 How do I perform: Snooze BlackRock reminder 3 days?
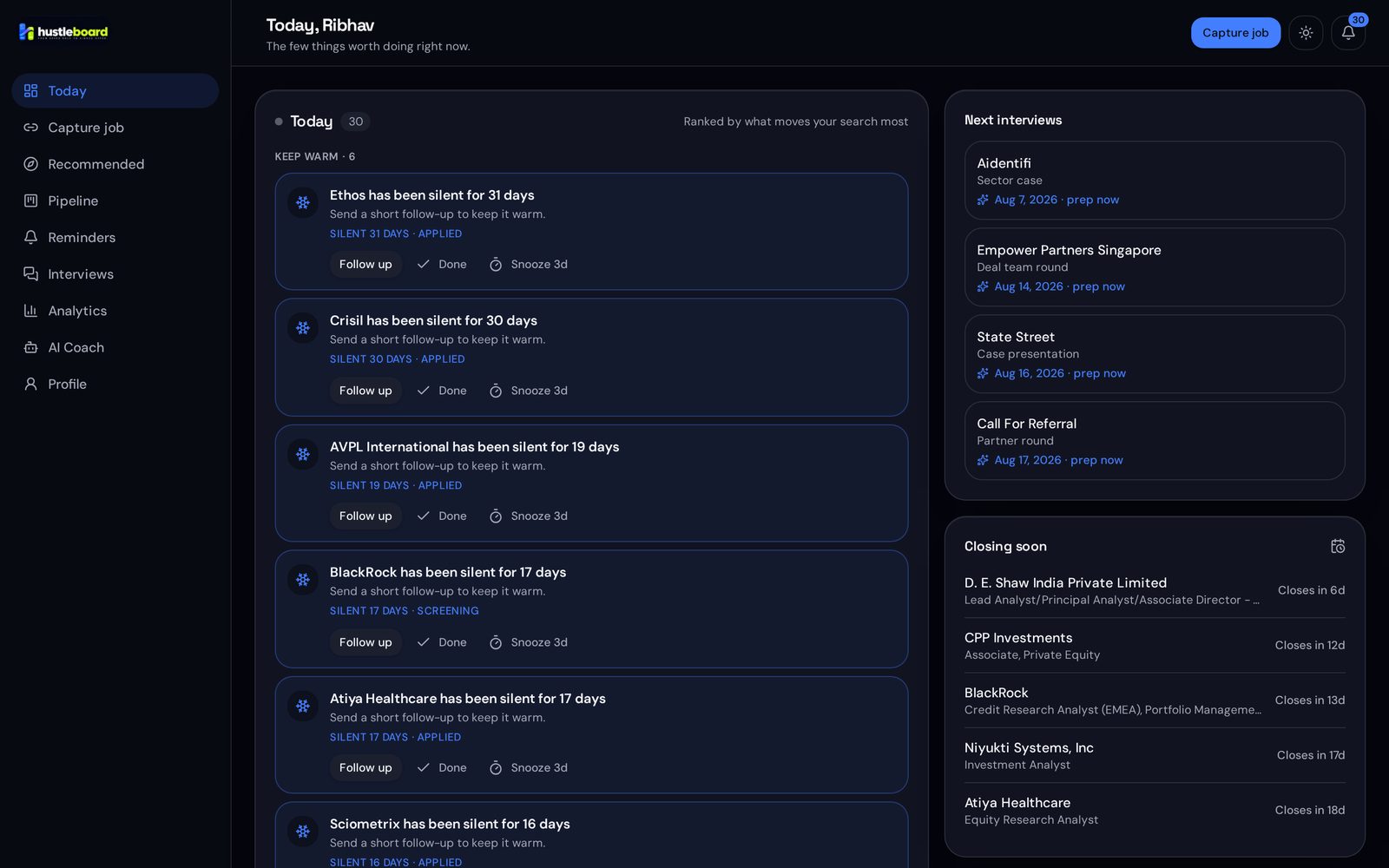pos(528,642)
